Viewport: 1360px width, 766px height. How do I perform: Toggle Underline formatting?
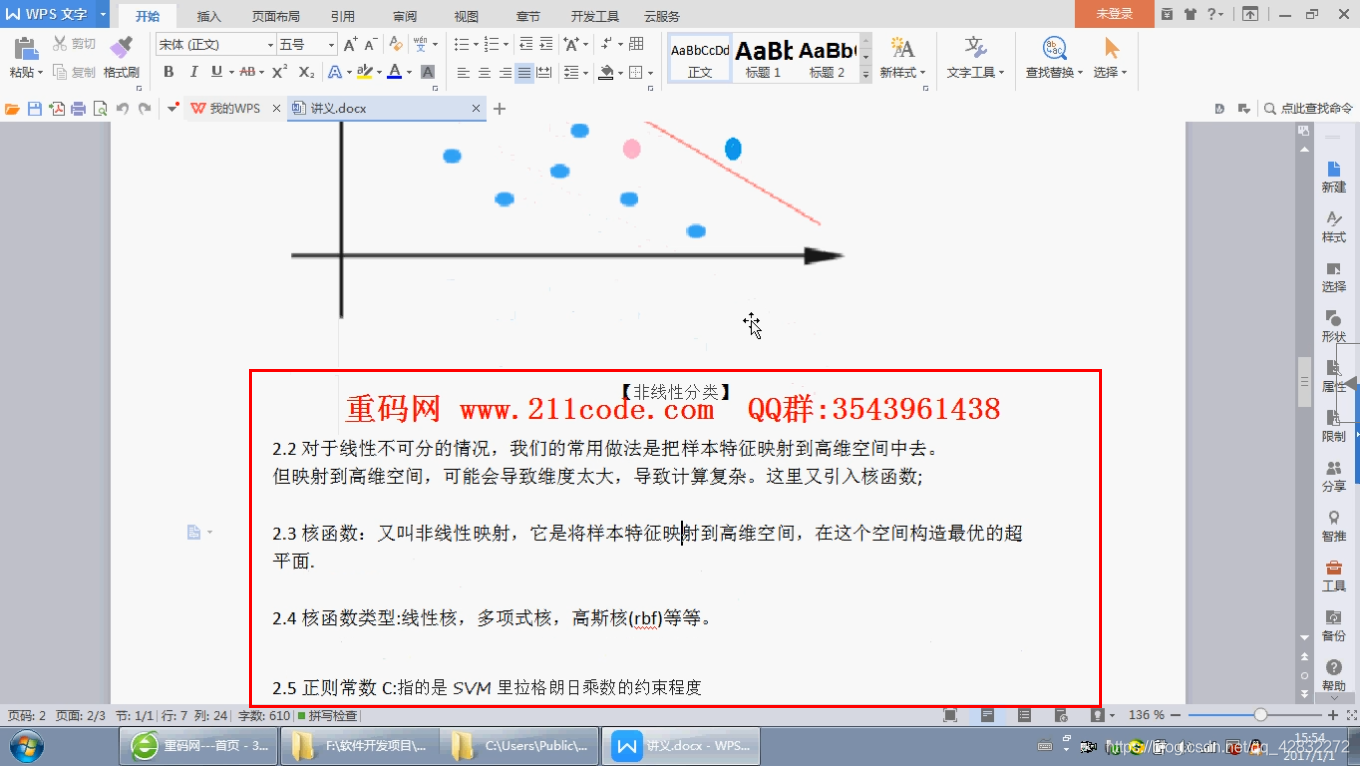(217, 72)
